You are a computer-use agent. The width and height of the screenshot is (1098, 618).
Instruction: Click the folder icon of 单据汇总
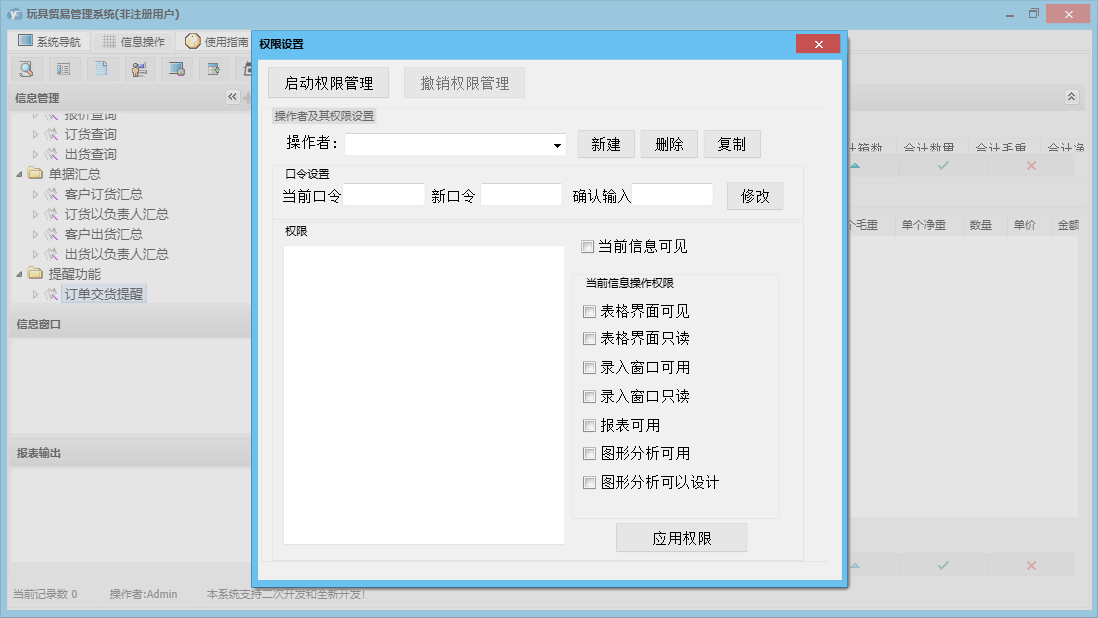click(x=35, y=174)
